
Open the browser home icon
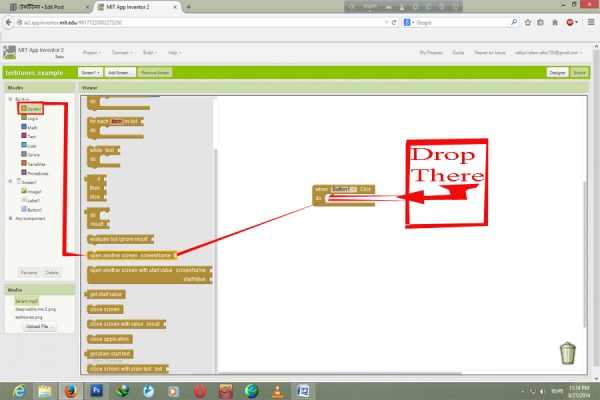coord(555,23)
